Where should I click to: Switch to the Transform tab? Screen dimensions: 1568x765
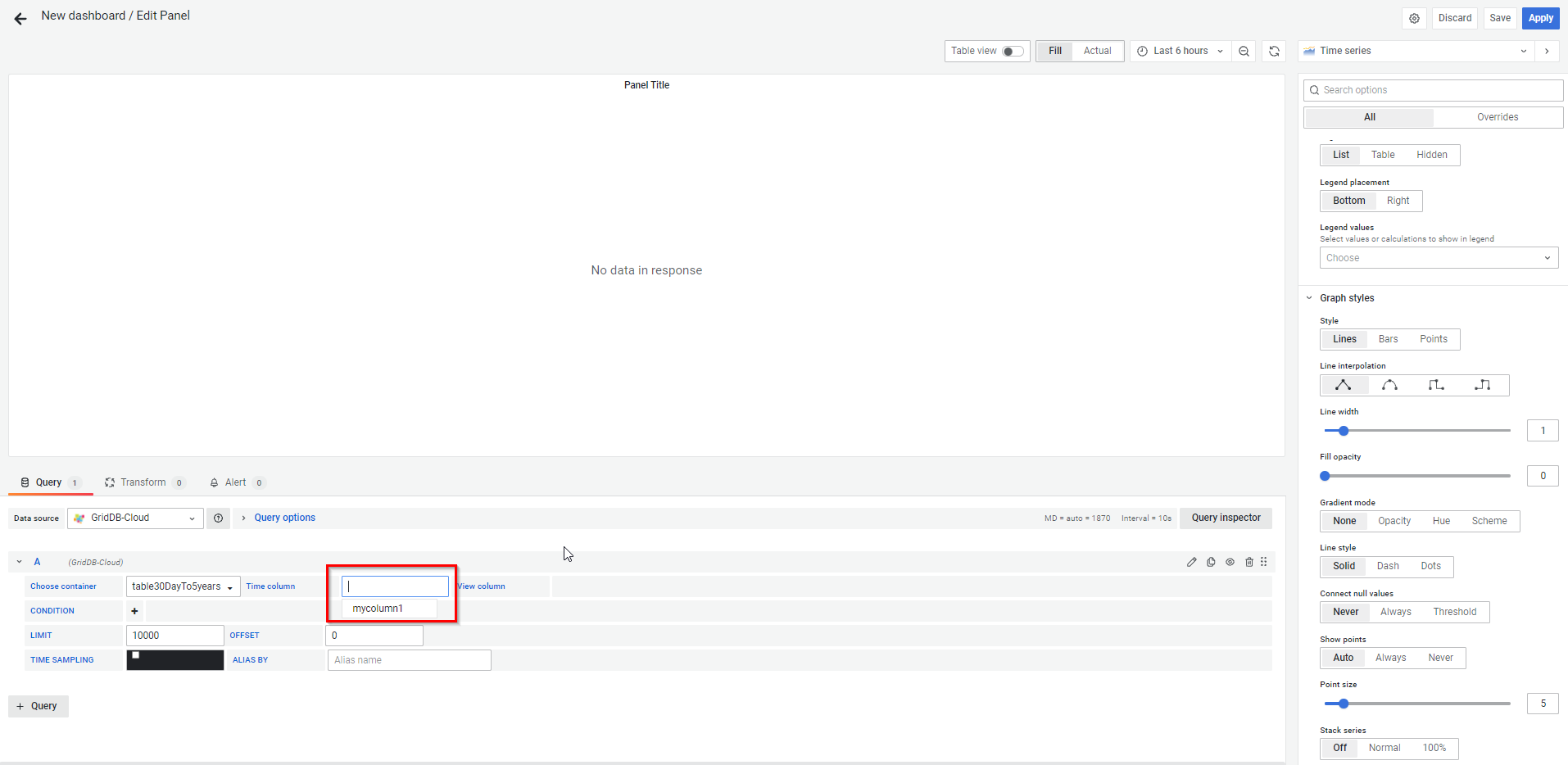[x=143, y=482]
